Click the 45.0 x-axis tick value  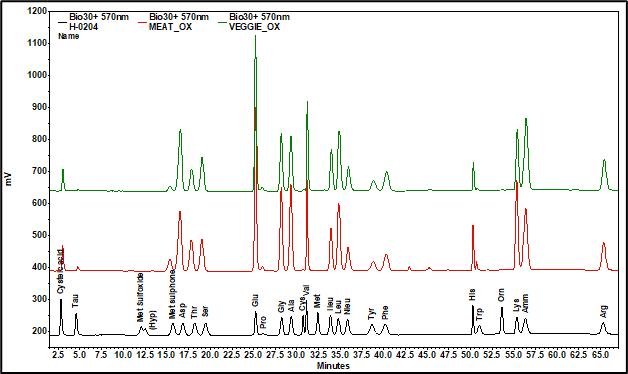(x=427, y=354)
